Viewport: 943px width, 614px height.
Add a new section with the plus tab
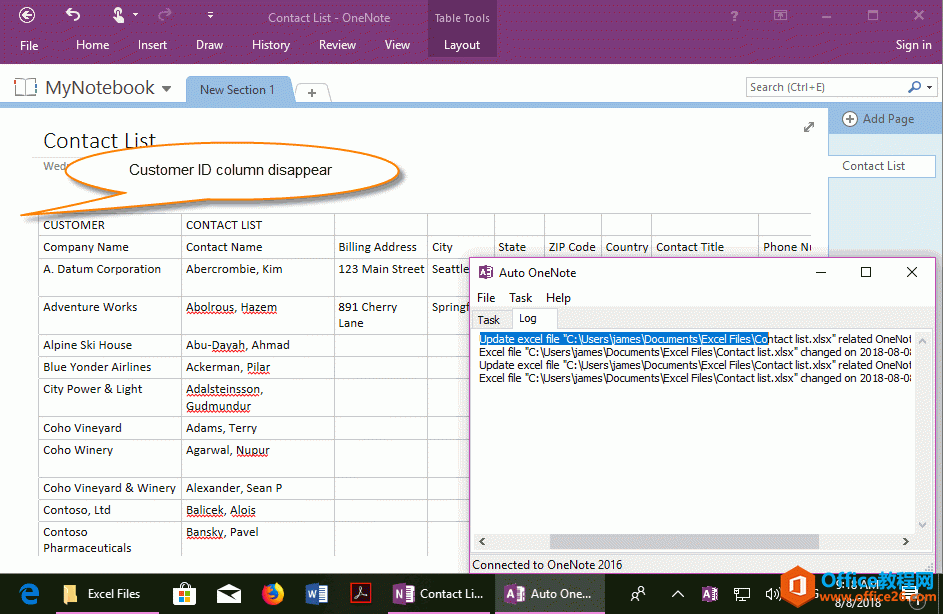pyautogui.click(x=313, y=90)
